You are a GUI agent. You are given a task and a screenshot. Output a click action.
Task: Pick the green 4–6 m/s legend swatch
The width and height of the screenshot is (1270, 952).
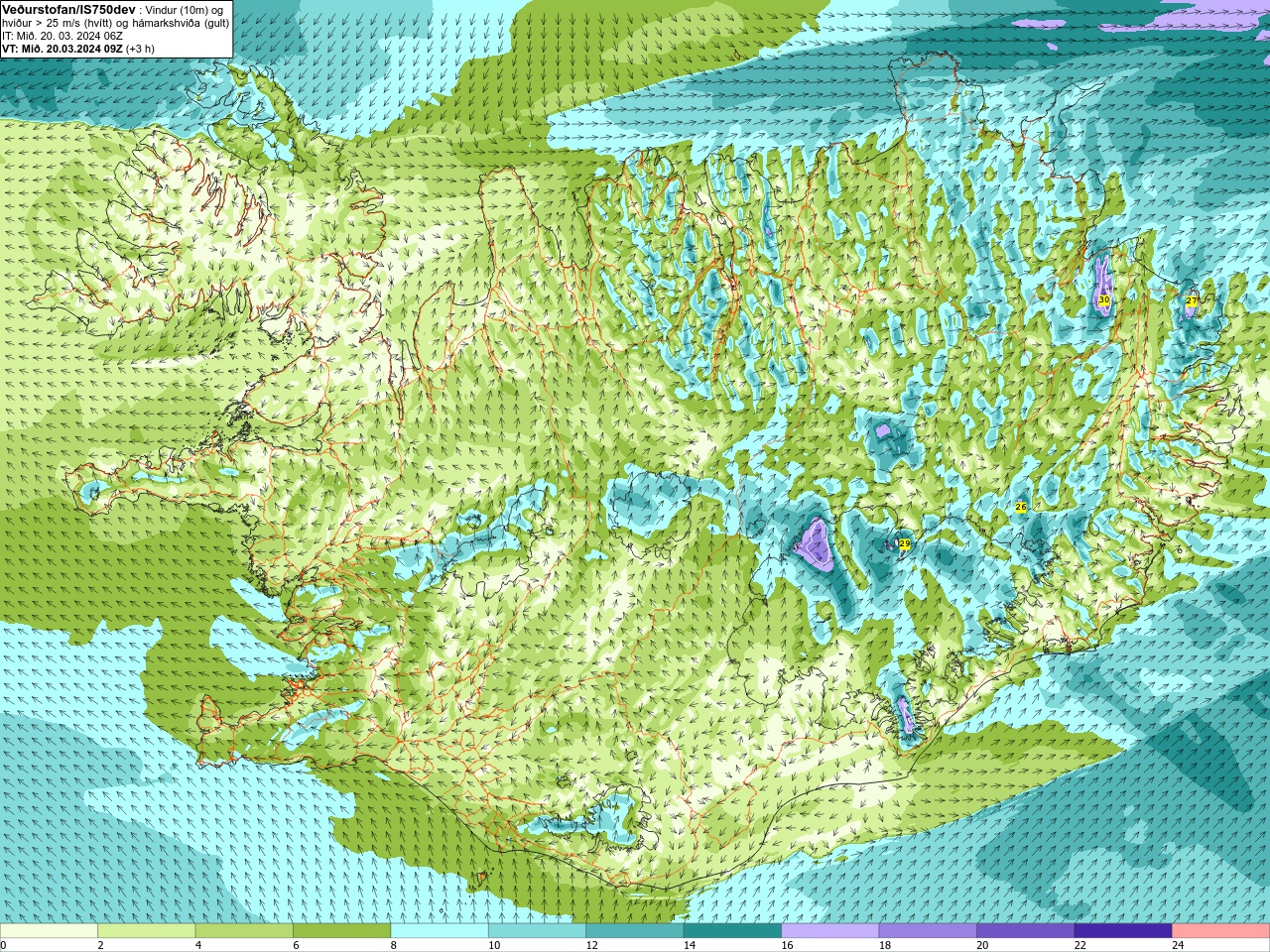(x=244, y=931)
